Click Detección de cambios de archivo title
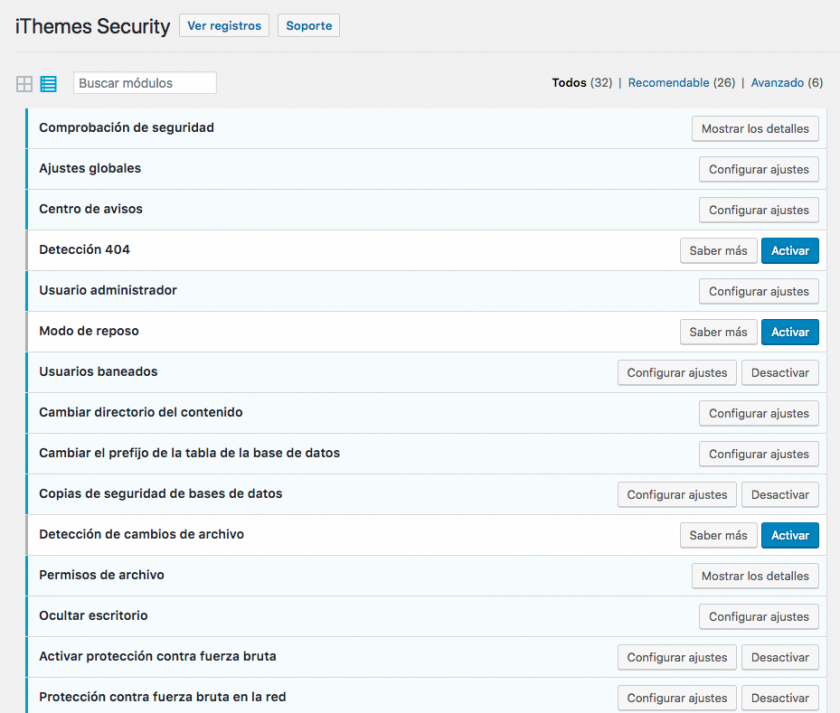Viewport: 840px width, 713px height. [x=141, y=534]
